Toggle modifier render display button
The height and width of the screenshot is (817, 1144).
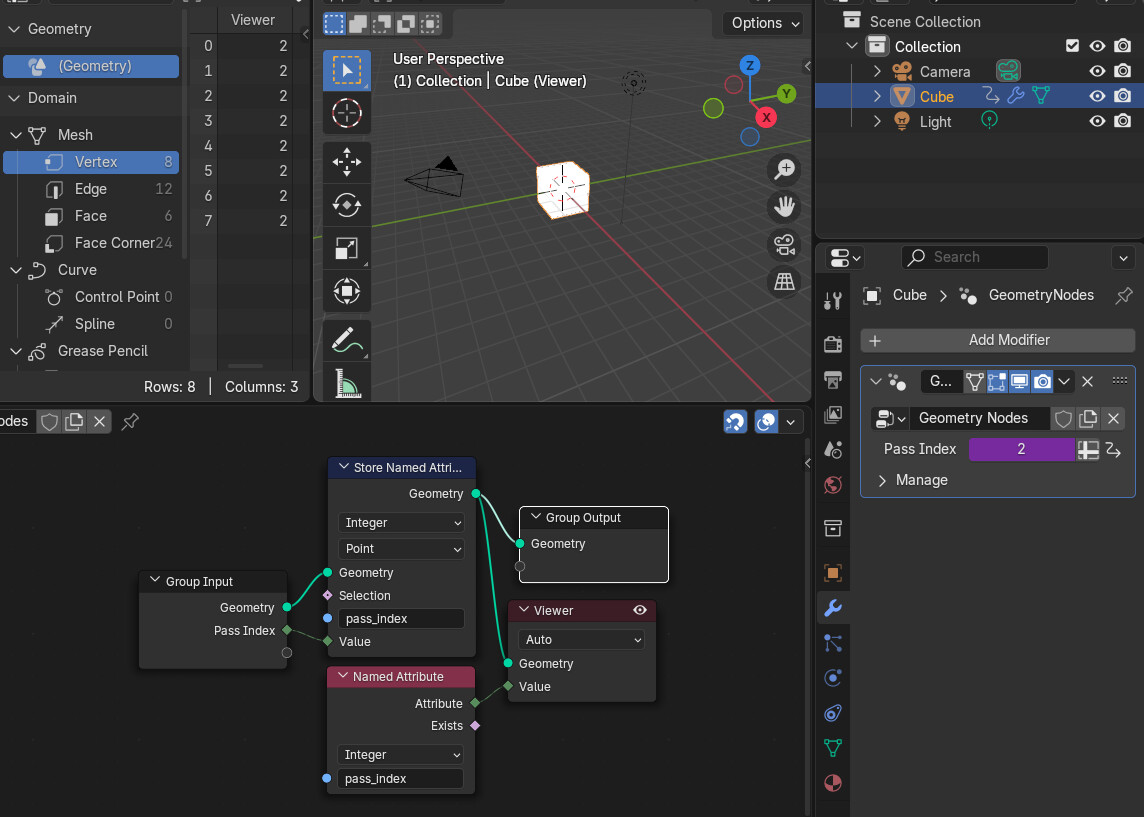tap(1043, 381)
